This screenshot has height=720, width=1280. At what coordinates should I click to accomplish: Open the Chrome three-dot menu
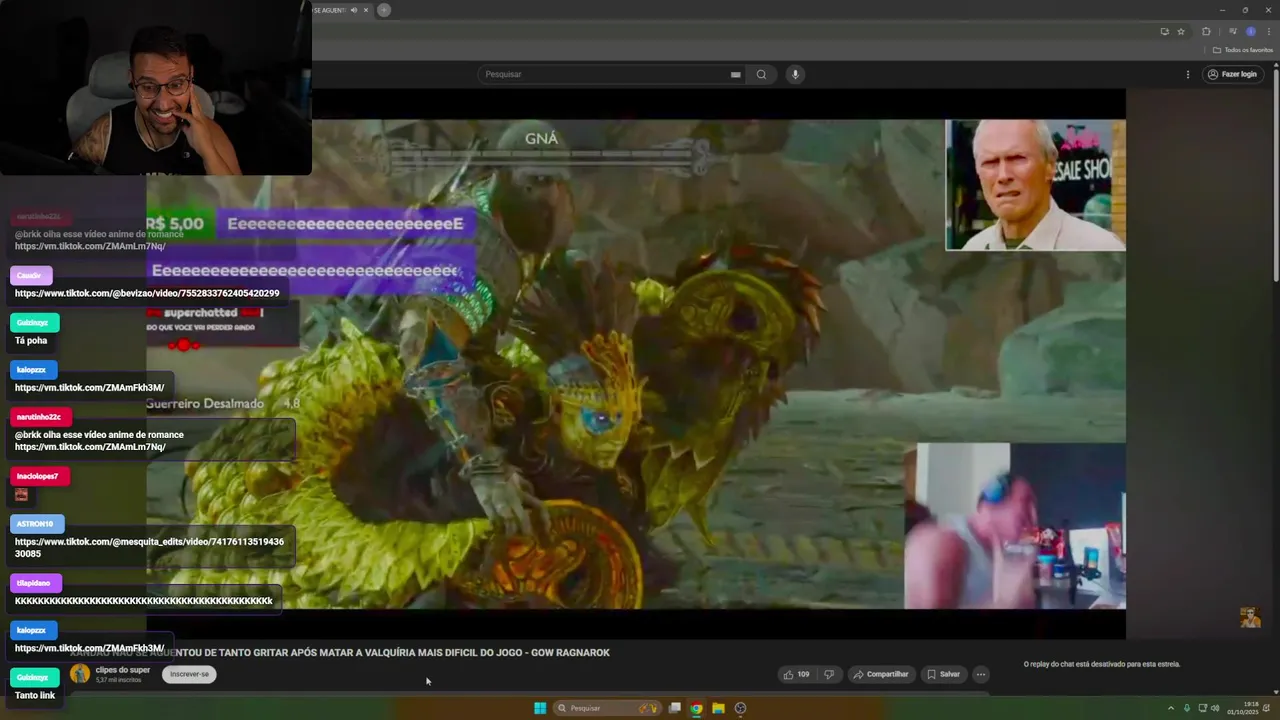pyautogui.click(x=1269, y=31)
